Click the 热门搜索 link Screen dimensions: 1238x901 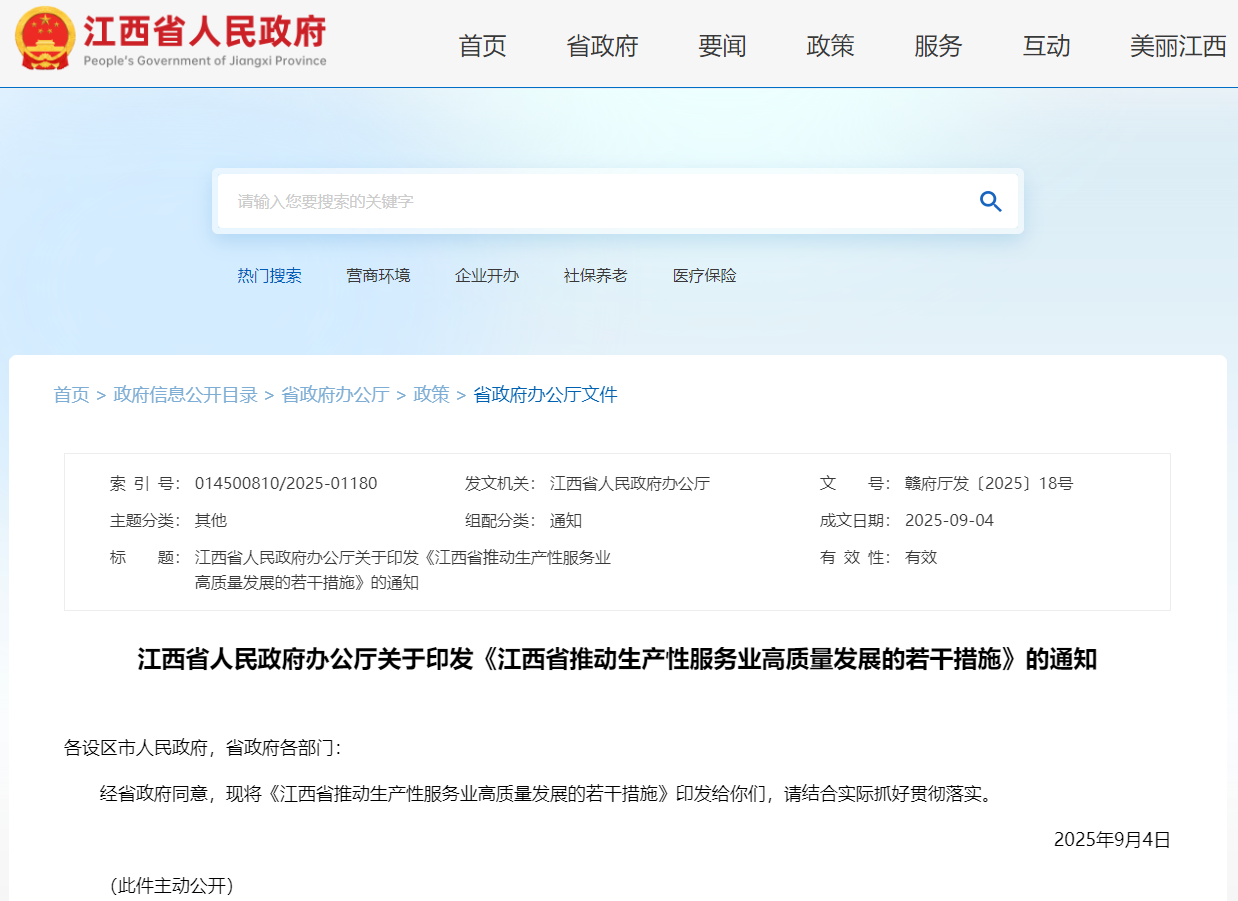[x=269, y=275]
